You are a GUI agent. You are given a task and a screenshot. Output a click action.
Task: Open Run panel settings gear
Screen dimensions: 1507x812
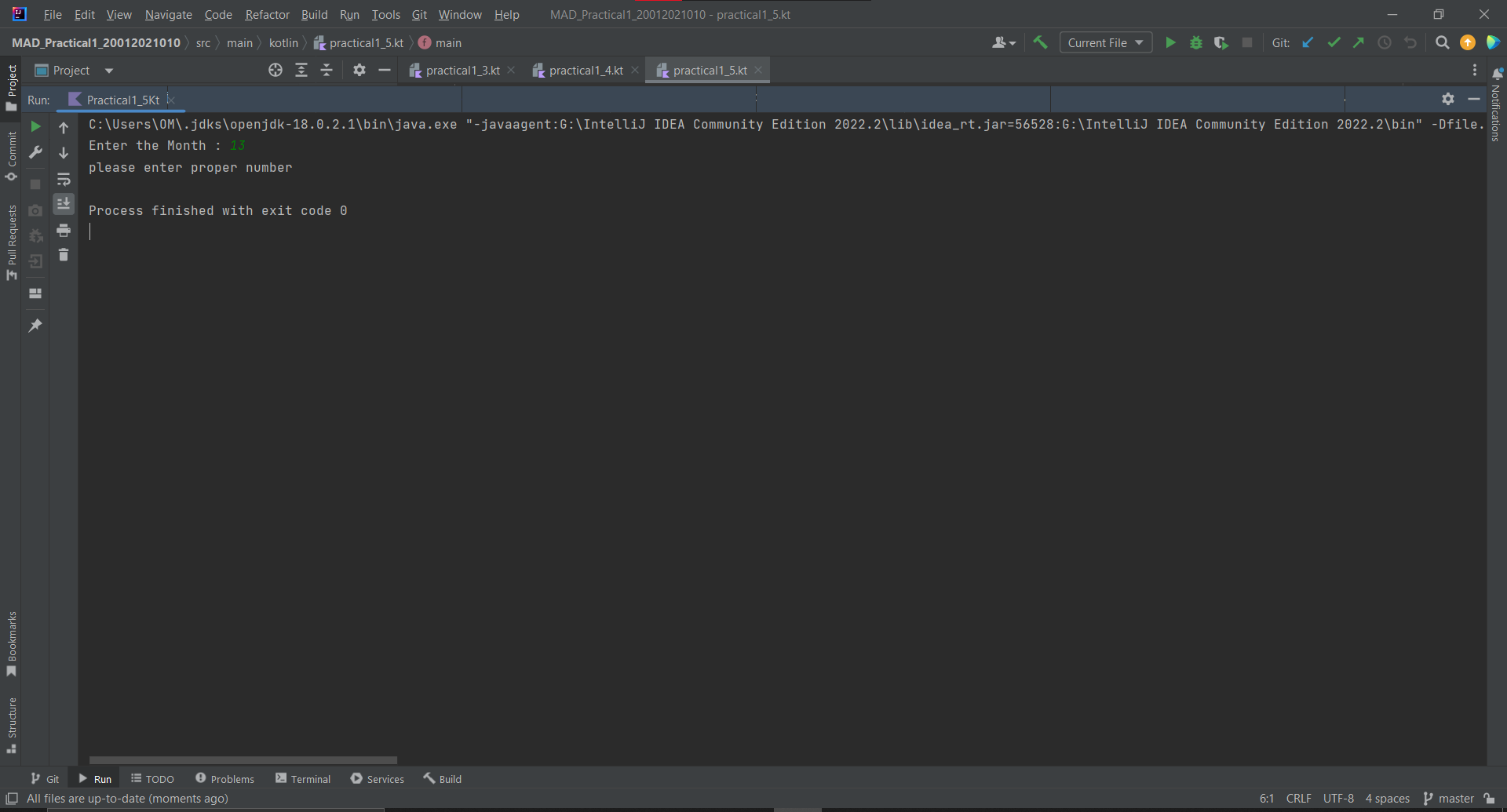(x=1448, y=99)
